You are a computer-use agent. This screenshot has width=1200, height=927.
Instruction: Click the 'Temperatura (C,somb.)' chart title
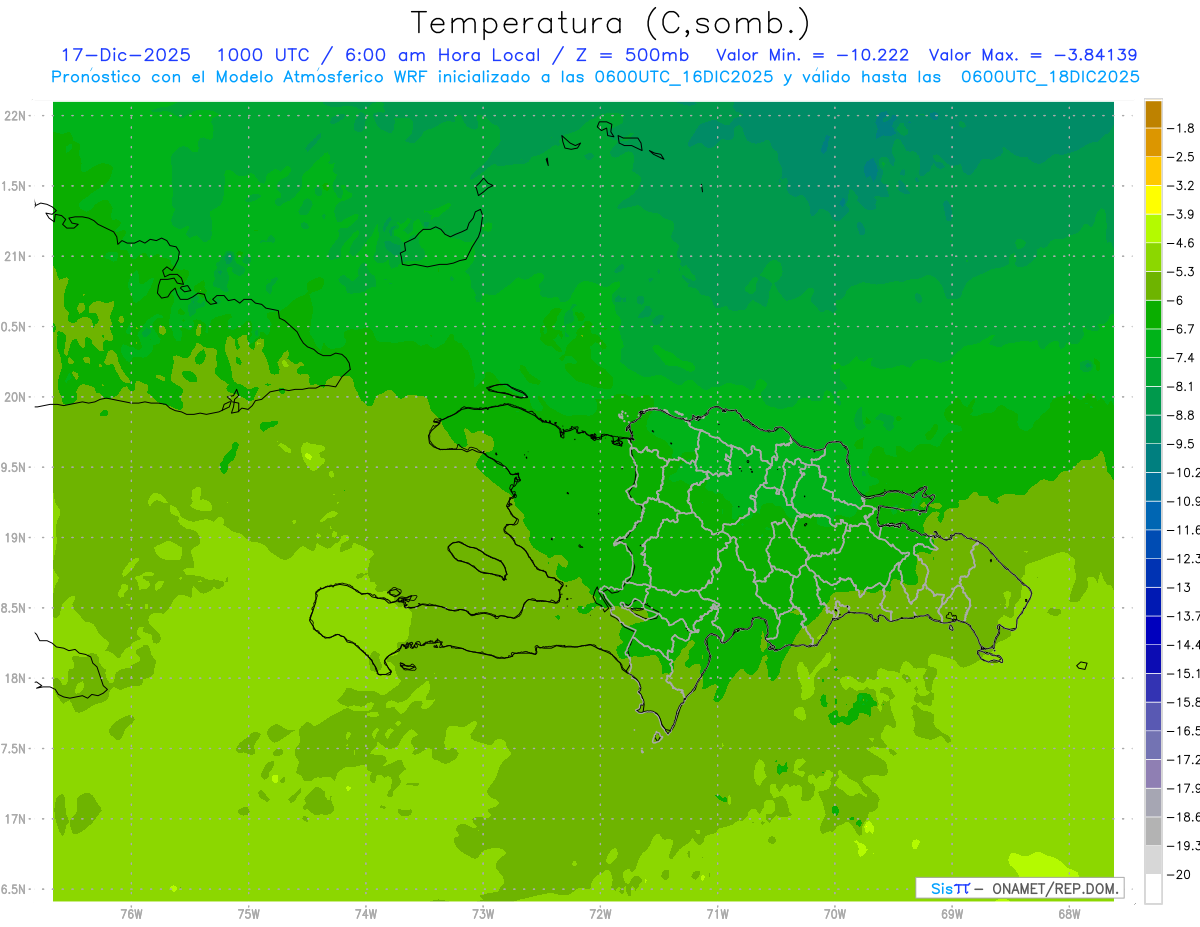click(x=611, y=22)
